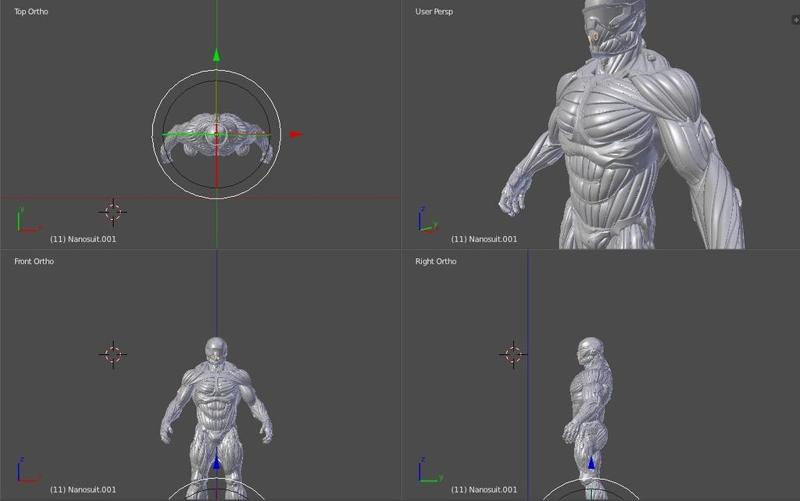Image resolution: width=800 pixels, height=501 pixels.
Task: Click the "User Persp" view label
Action: 434,11
